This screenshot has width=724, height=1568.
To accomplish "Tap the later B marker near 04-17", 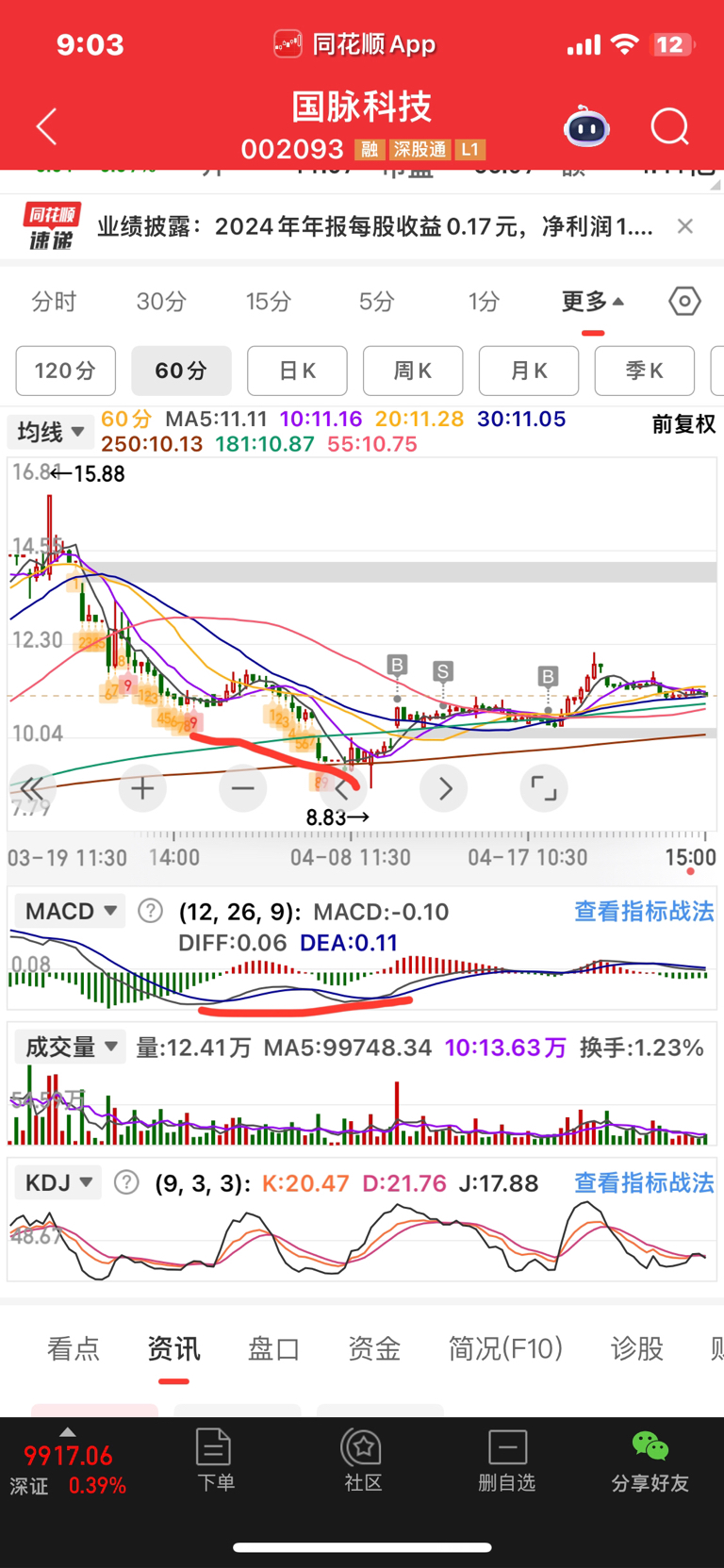I will (x=548, y=676).
